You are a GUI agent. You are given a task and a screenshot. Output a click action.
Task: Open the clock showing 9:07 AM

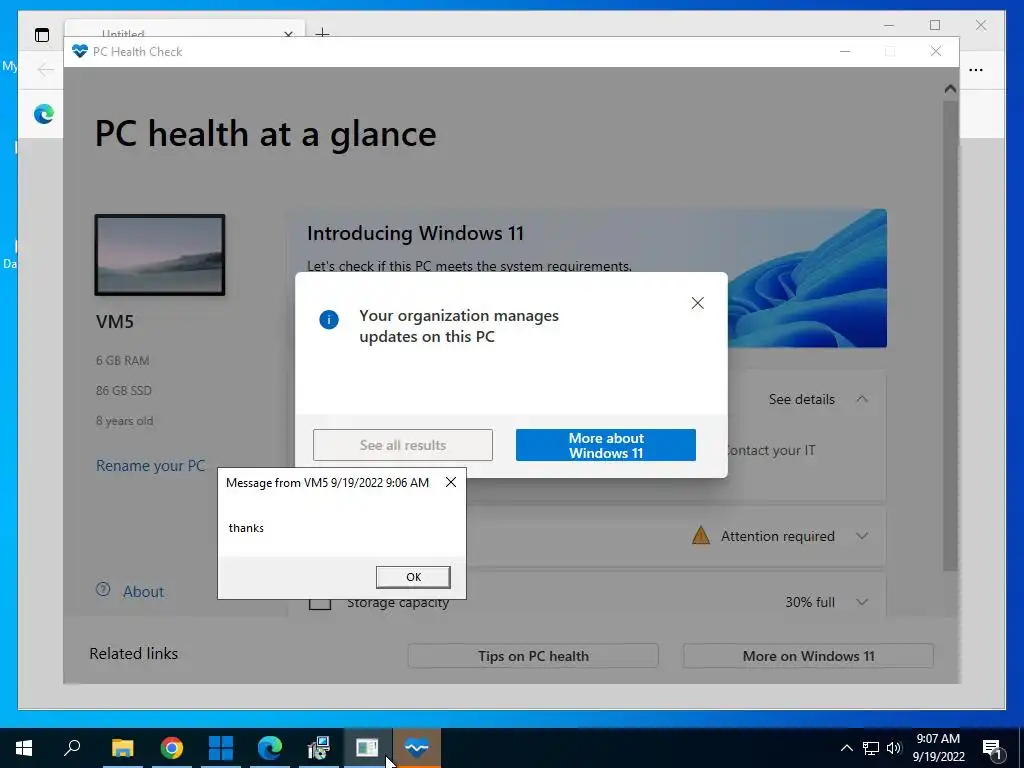(938, 748)
